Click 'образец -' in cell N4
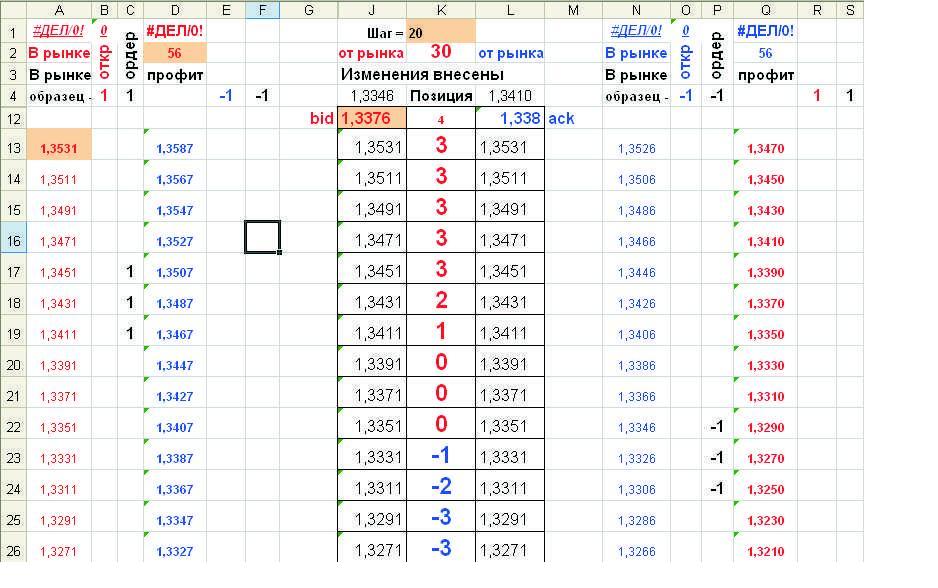This screenshot has width=938, height=588. pos(636,96)
